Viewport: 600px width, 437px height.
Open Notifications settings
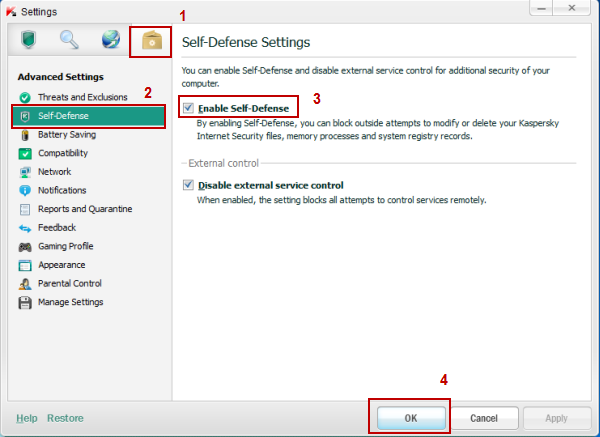tap(62, 190)
